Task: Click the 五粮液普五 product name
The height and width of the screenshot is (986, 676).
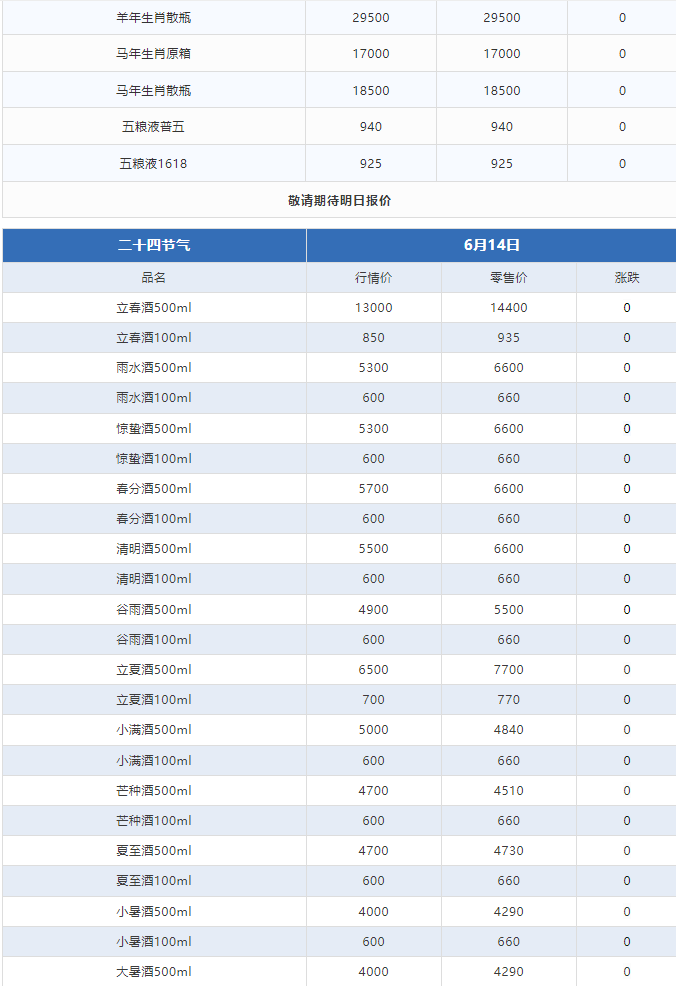Action: pyautogui.click(x=153, y=126)
